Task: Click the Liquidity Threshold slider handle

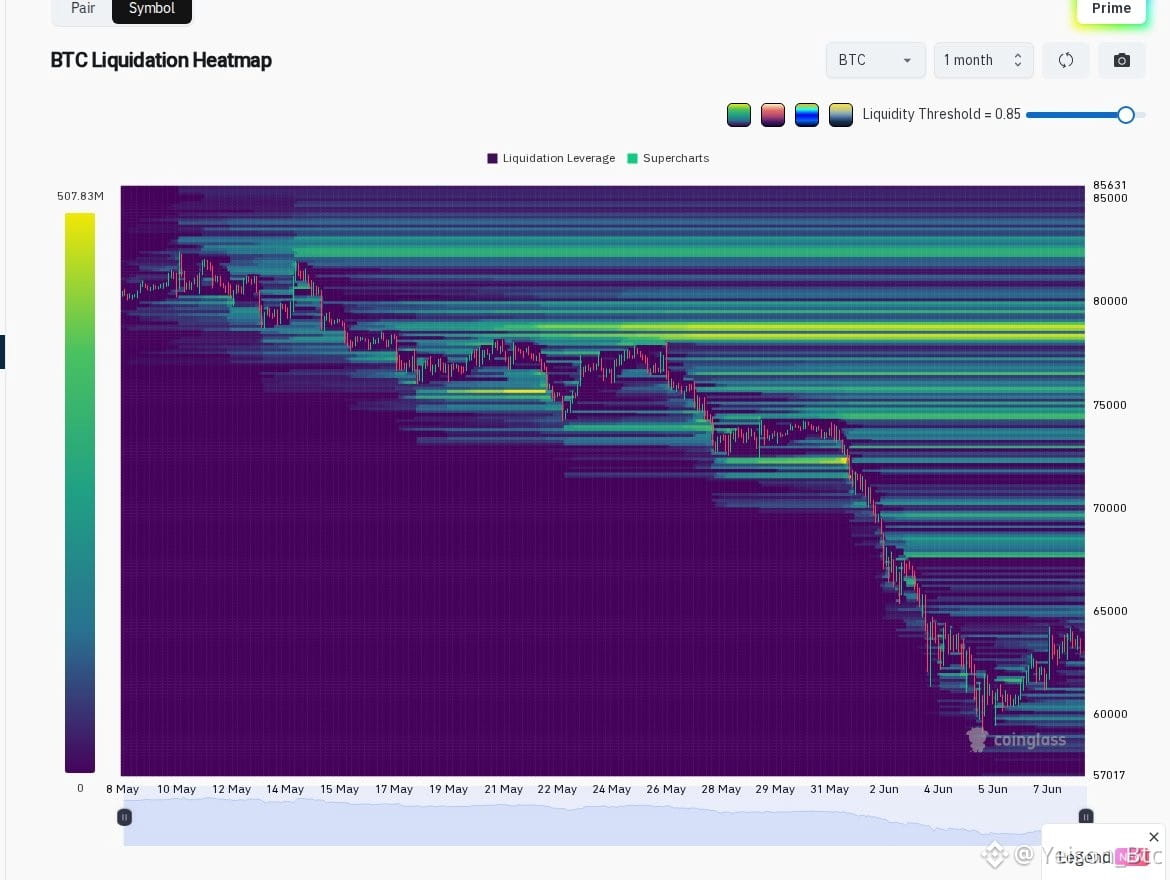Action: [1126, 115]
